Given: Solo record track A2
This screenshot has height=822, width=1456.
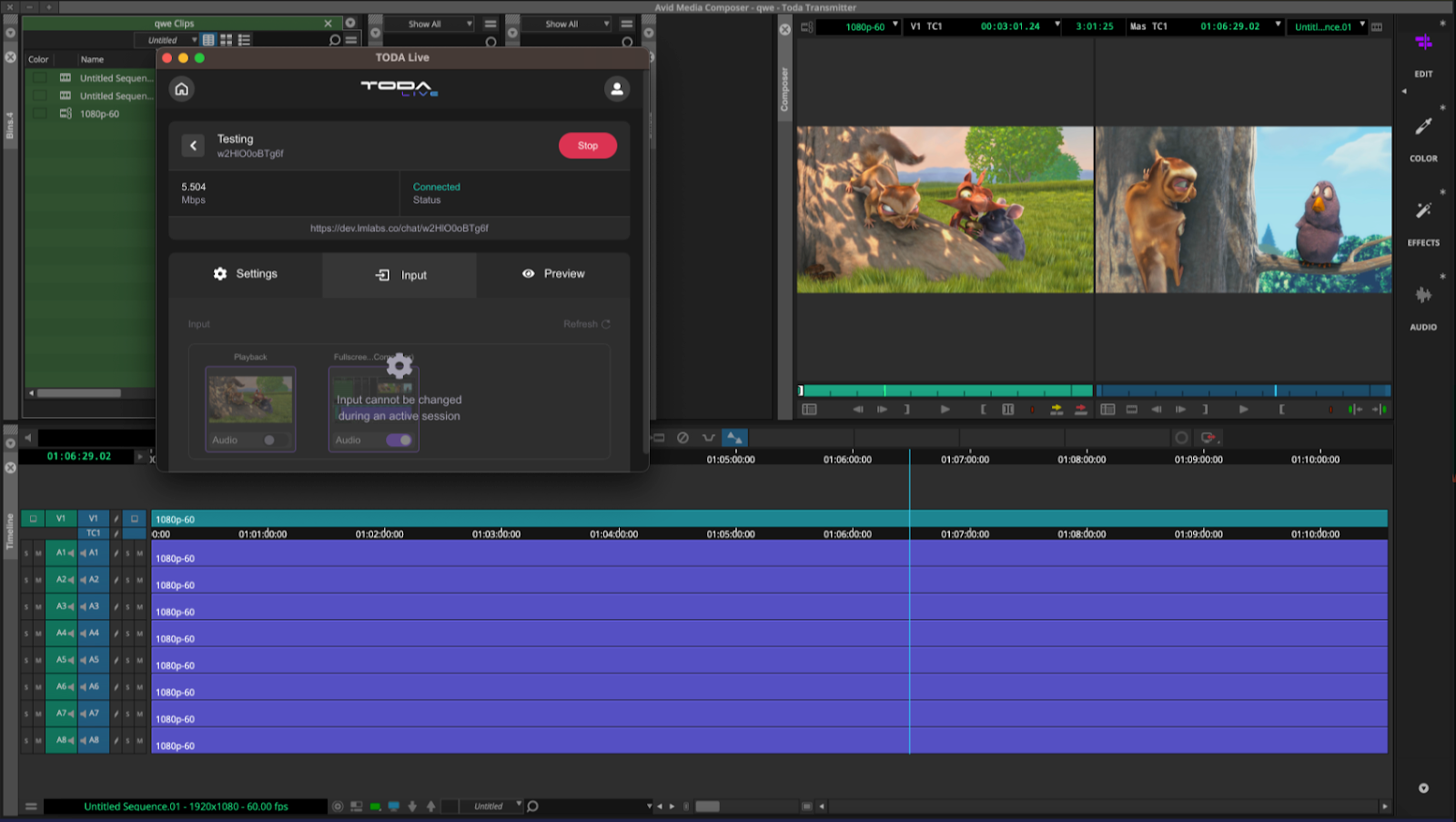Looking at the screenshot, I should click(127, 580).
